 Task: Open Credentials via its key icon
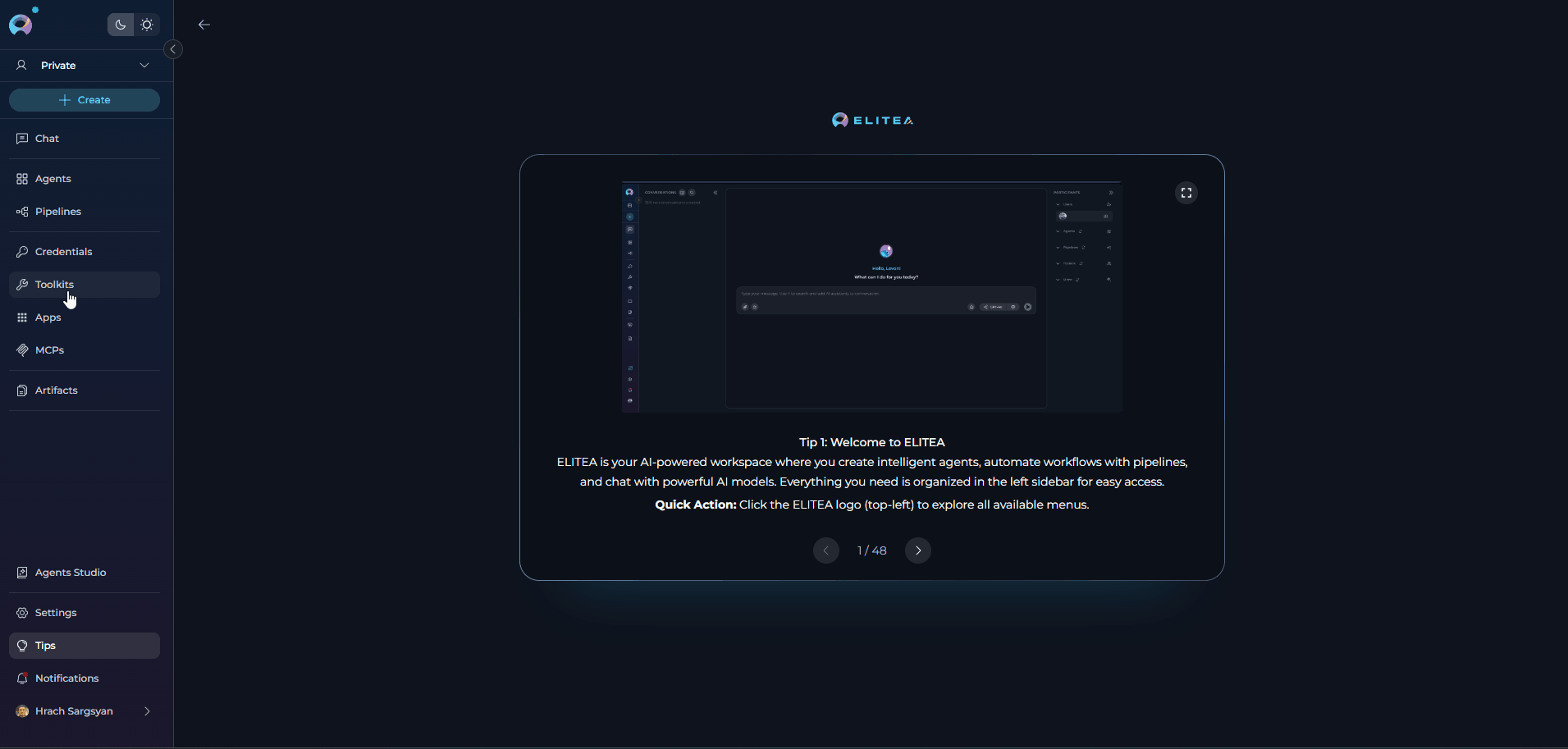tap(21, 251)
